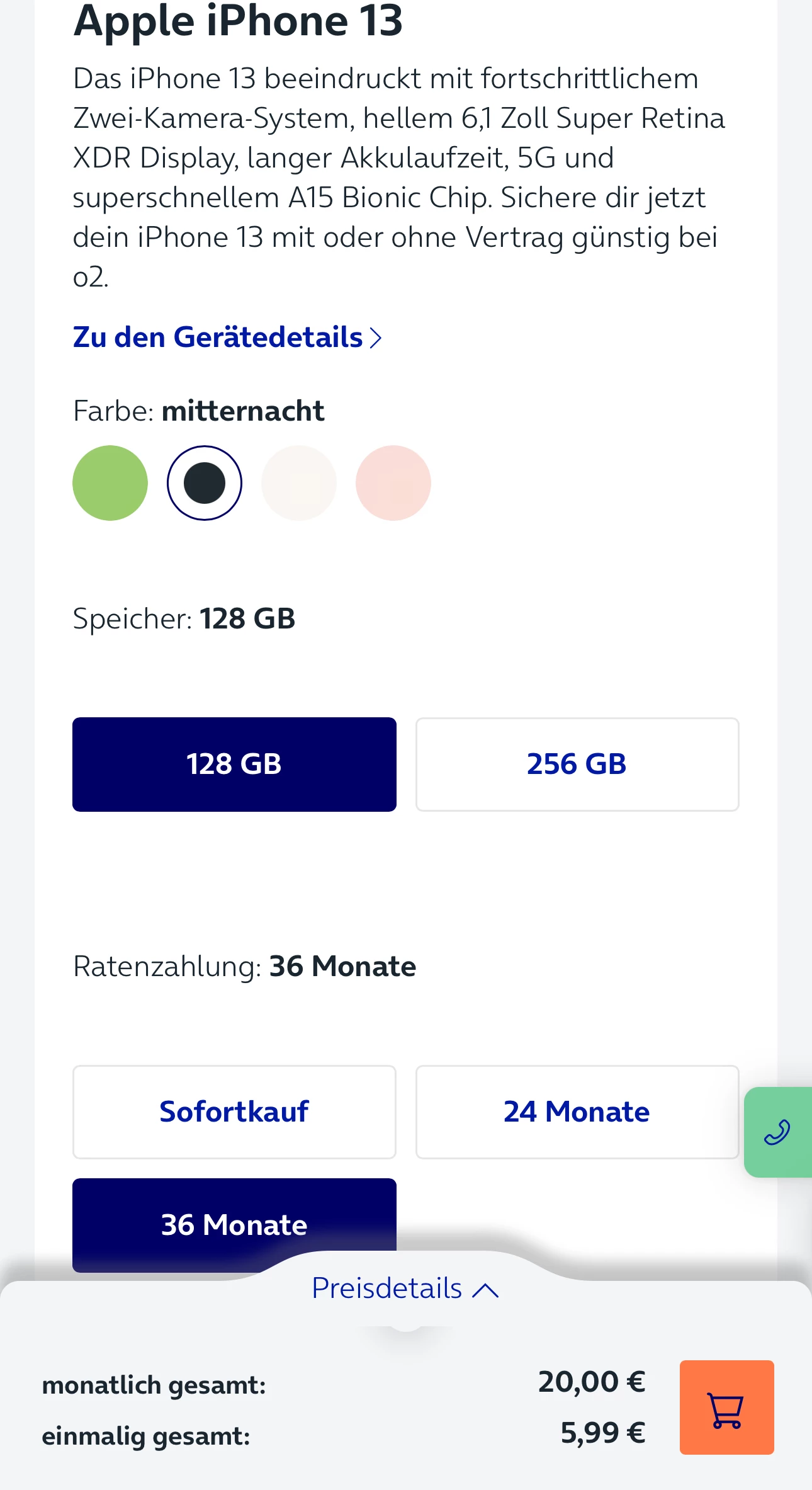Click the 5,99 € one-time total

pyautogui.click(x=602, y=1433)
